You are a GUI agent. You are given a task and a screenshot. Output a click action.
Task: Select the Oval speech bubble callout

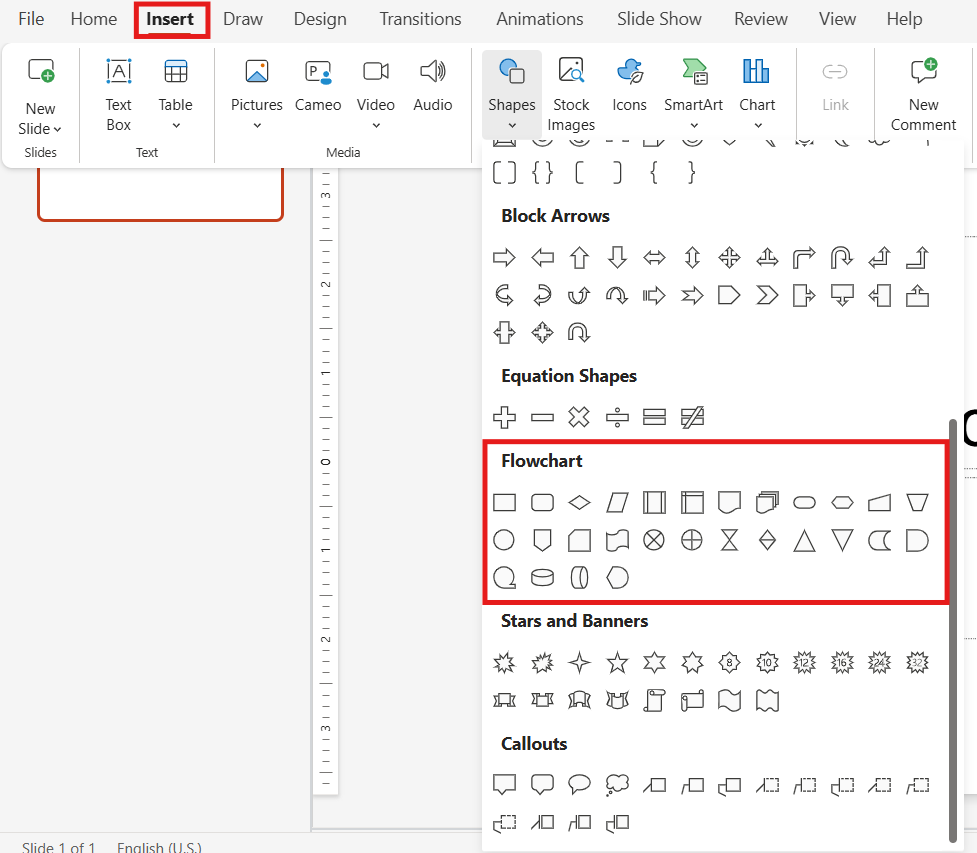coord(579,784)
